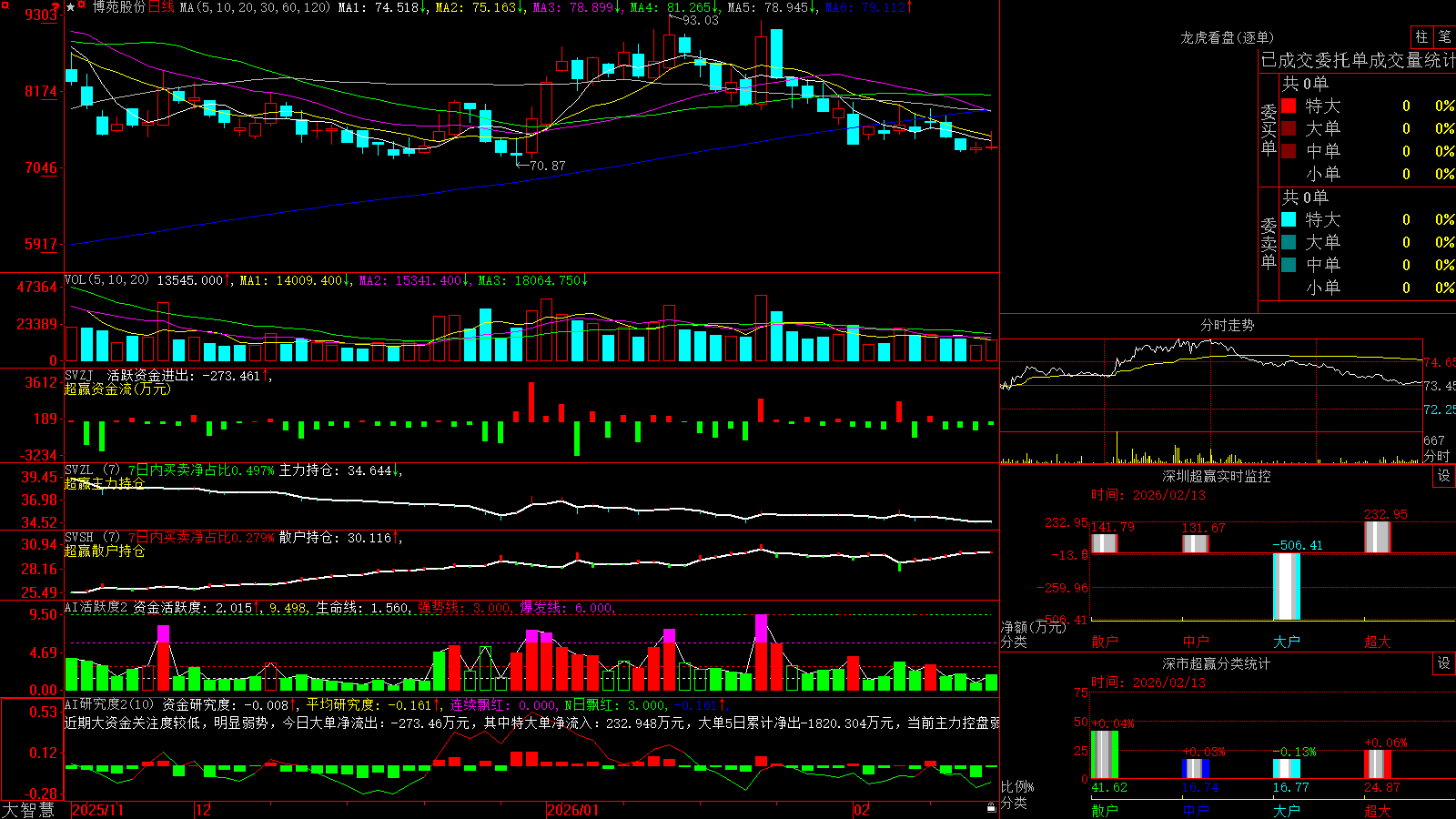Click the dark red 中单 buy-order swatch
Screen dimensions: 1456x819
click(1289, 151)
